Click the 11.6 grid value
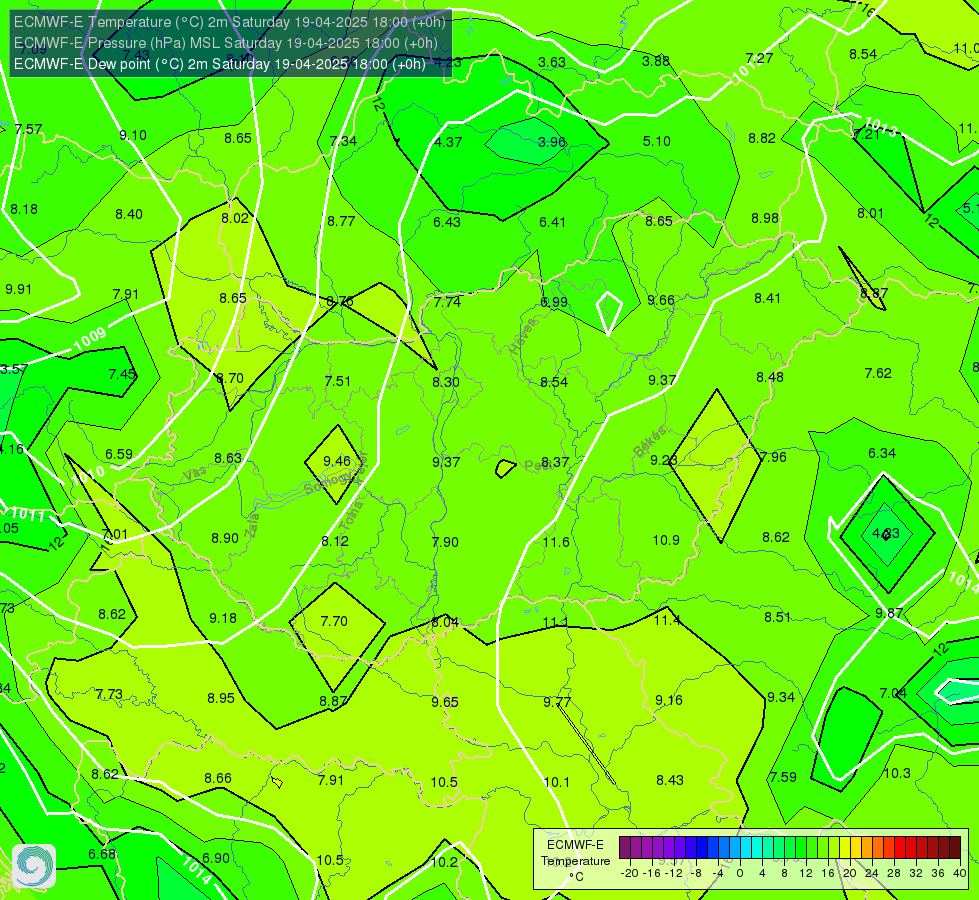The image size is (979, 900). [556, 541]
